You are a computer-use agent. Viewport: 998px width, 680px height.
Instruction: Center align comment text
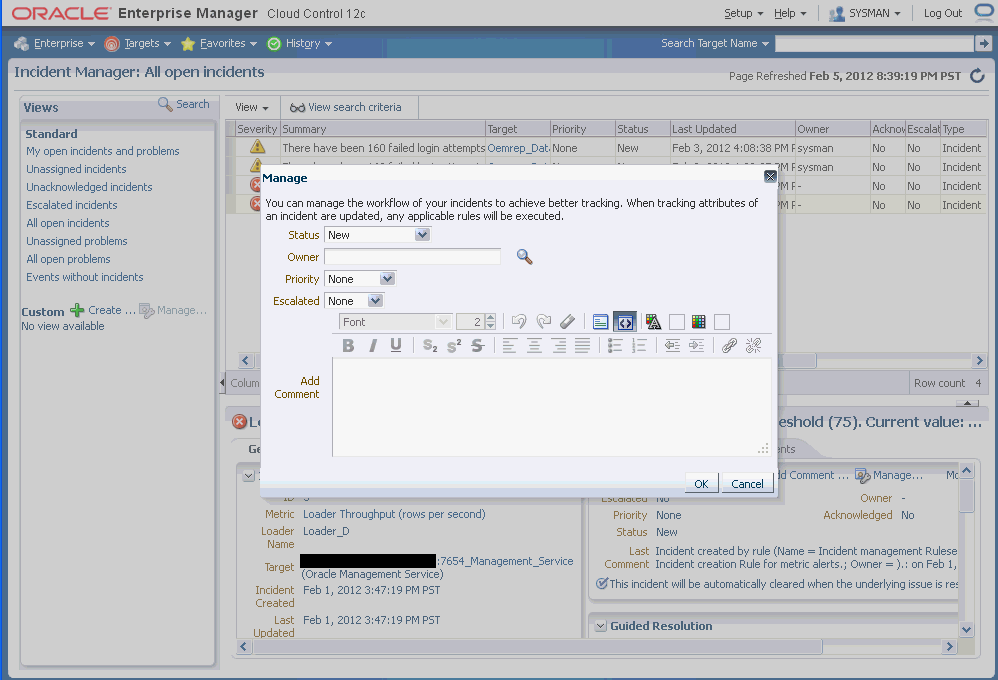point(534,346)
